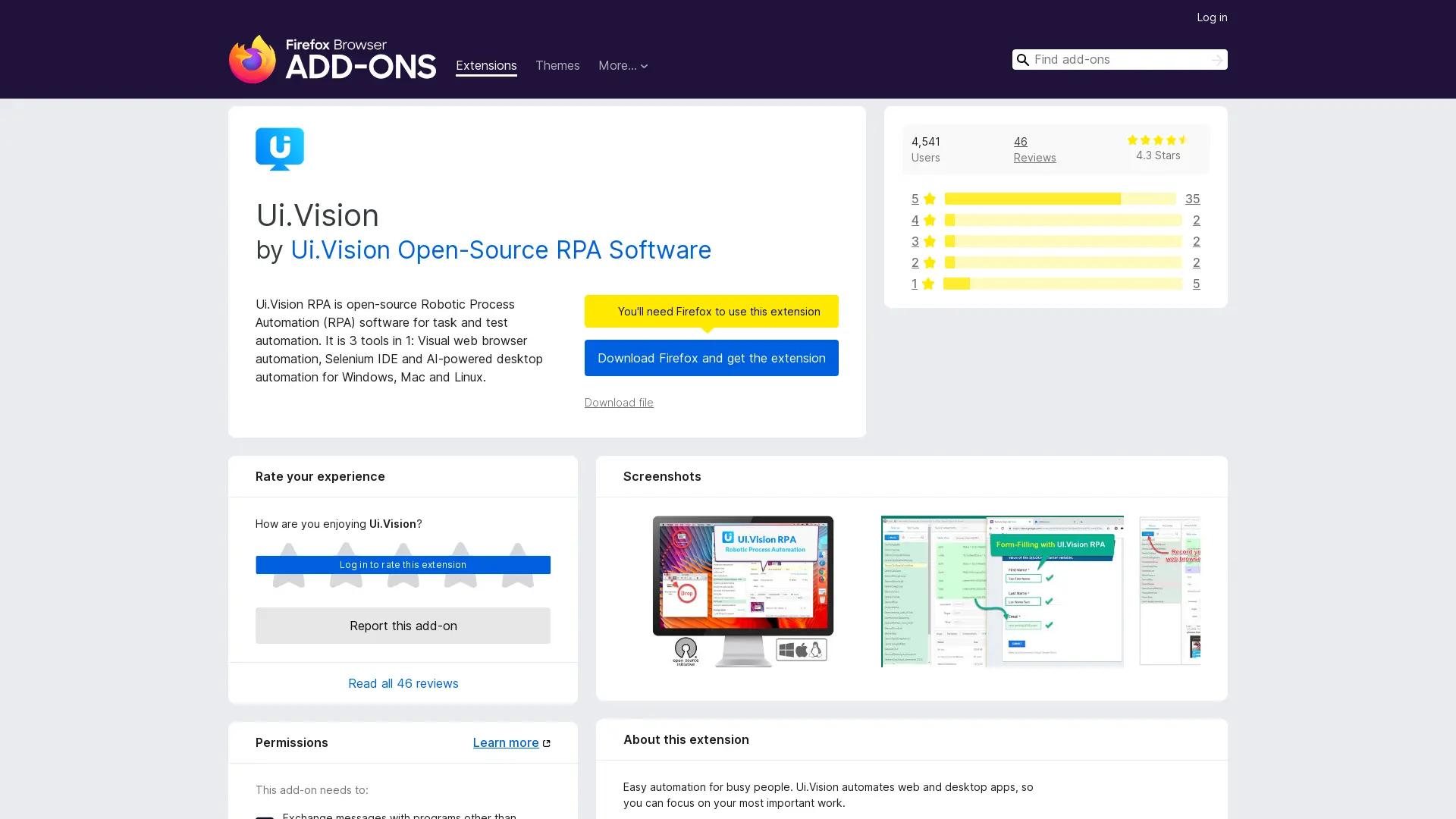Open the Ui.Vision Open-Source RPA Software author link

pos(500,250)
